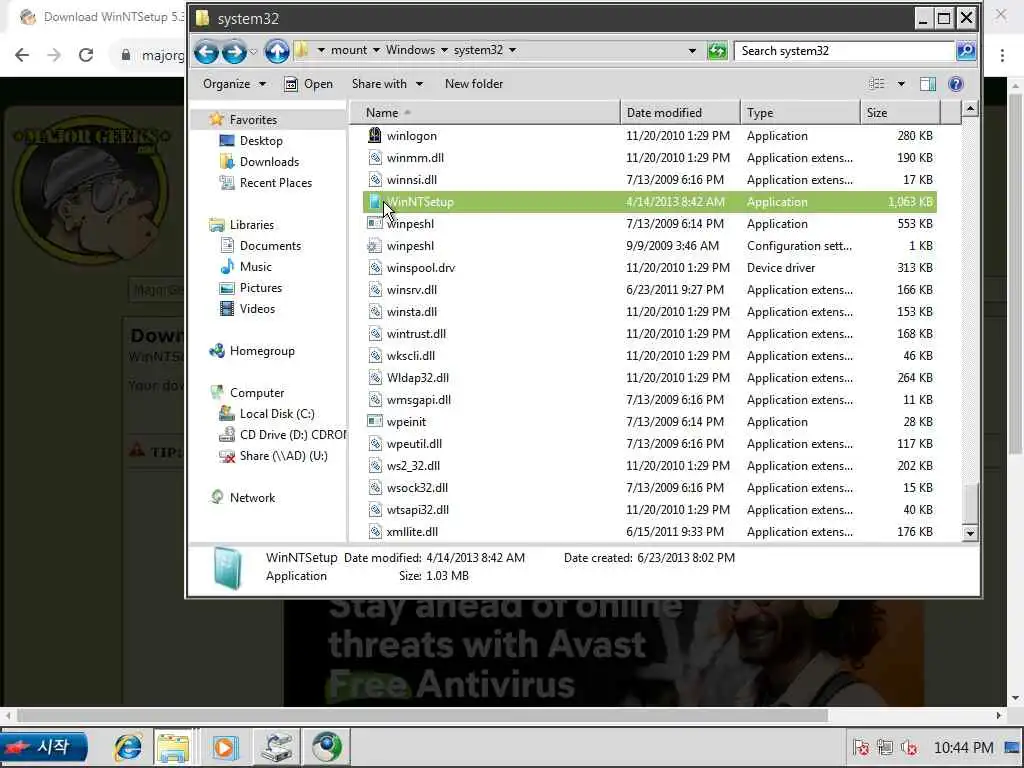This screenshot has width=1024, height=768.
Task: Open Share (\\AD) (U:) network drive
Action: [283, 456]
